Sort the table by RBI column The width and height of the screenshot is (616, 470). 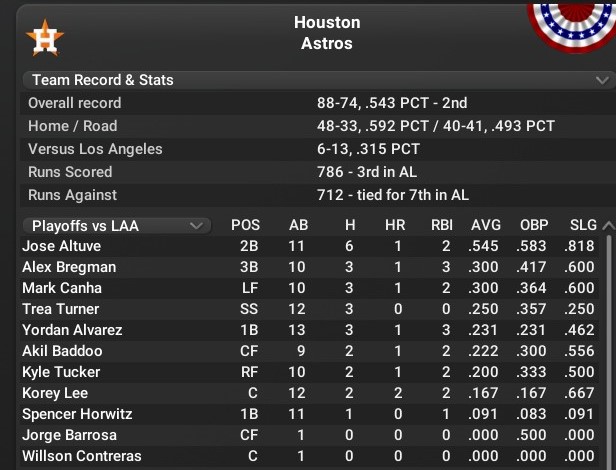(x=440, y=226)
